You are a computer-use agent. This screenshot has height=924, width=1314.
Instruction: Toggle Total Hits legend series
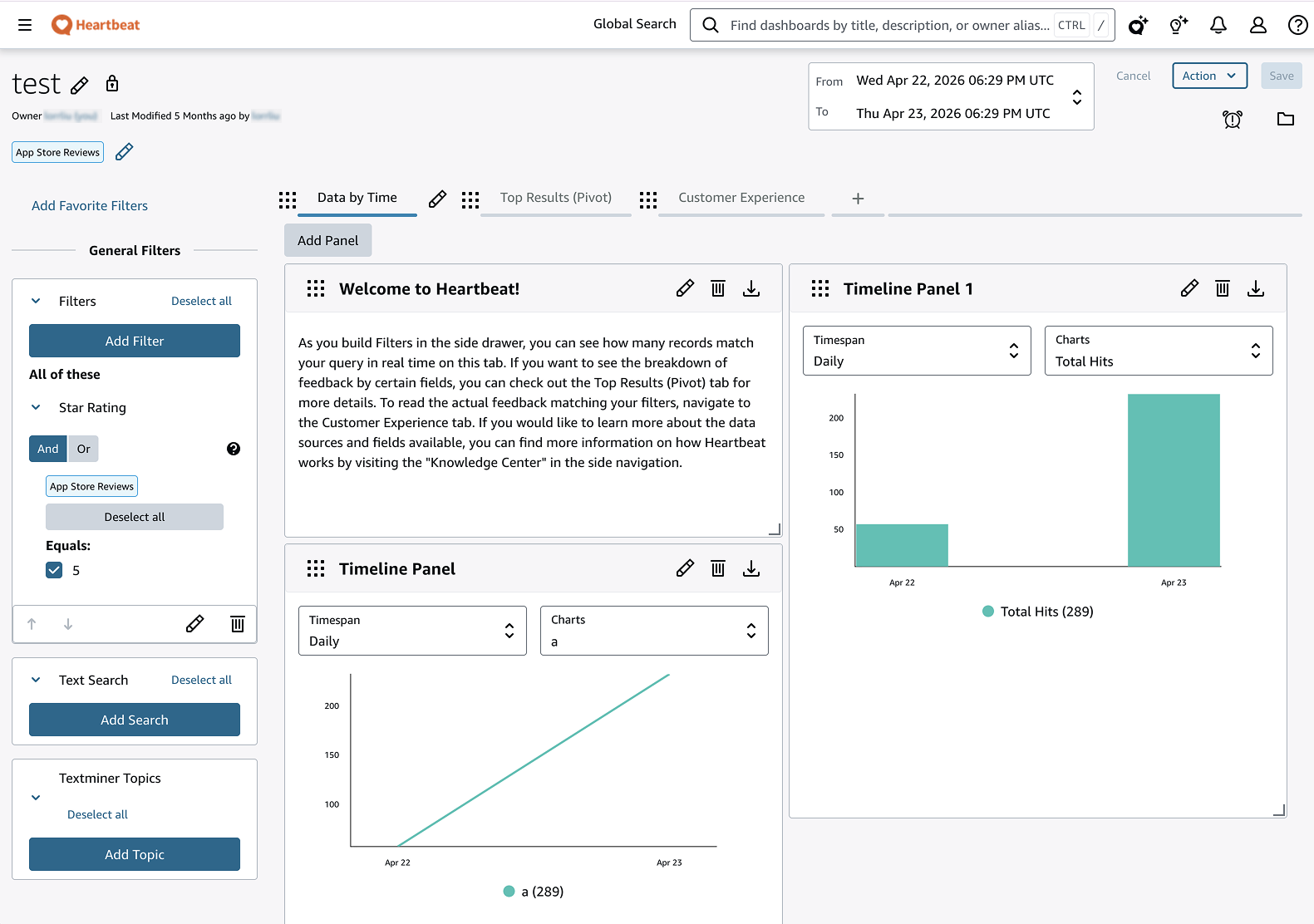[1038, 612]
